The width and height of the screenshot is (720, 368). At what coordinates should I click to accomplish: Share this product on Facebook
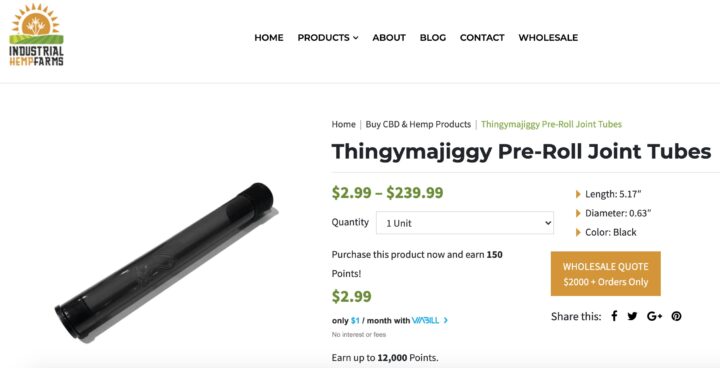pos(614,316)
